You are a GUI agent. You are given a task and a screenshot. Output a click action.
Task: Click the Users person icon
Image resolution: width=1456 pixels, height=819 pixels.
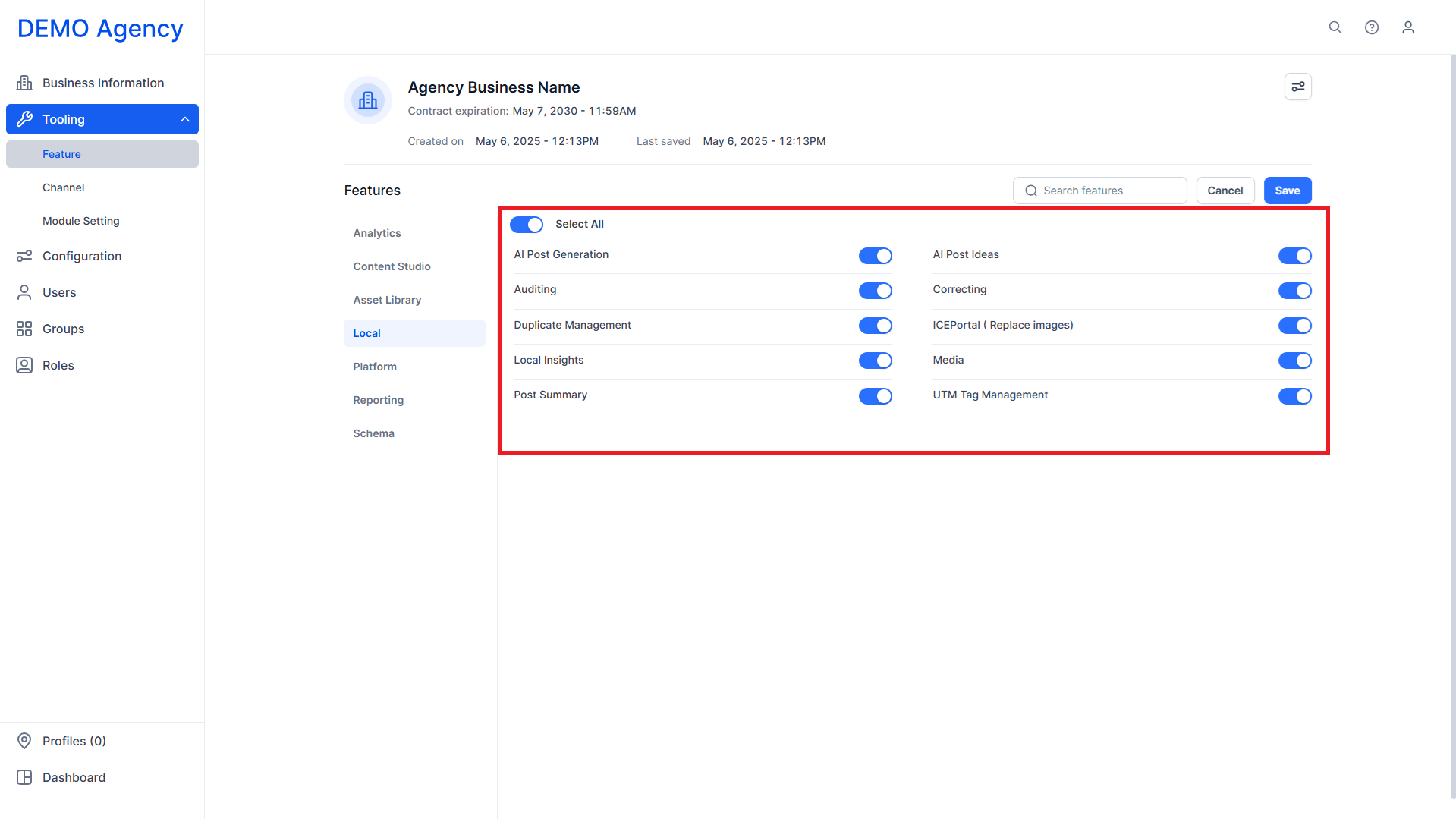(24, 292)
